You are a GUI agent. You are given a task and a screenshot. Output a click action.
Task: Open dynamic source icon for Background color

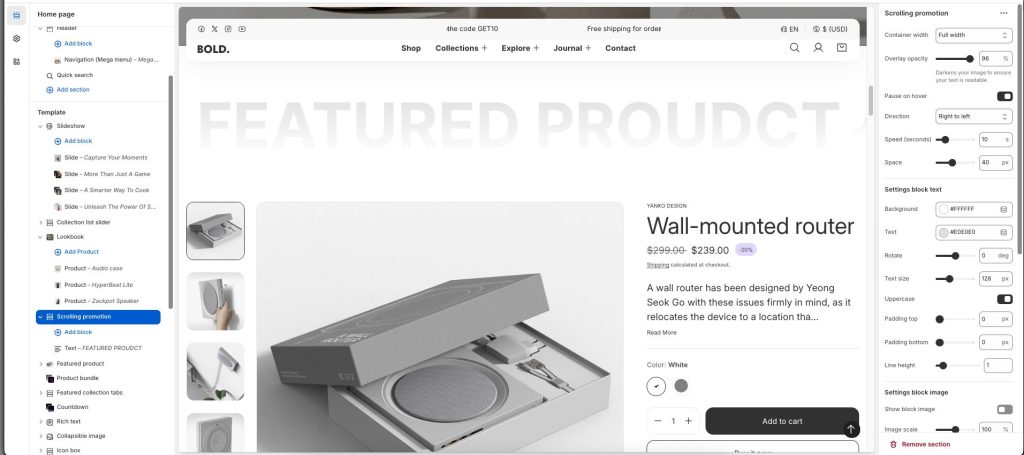[1004, 209]
